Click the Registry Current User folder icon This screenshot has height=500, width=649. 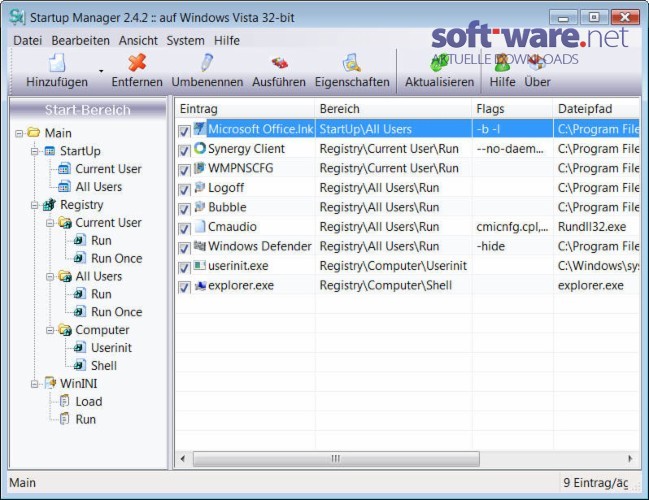coord(65,223)
